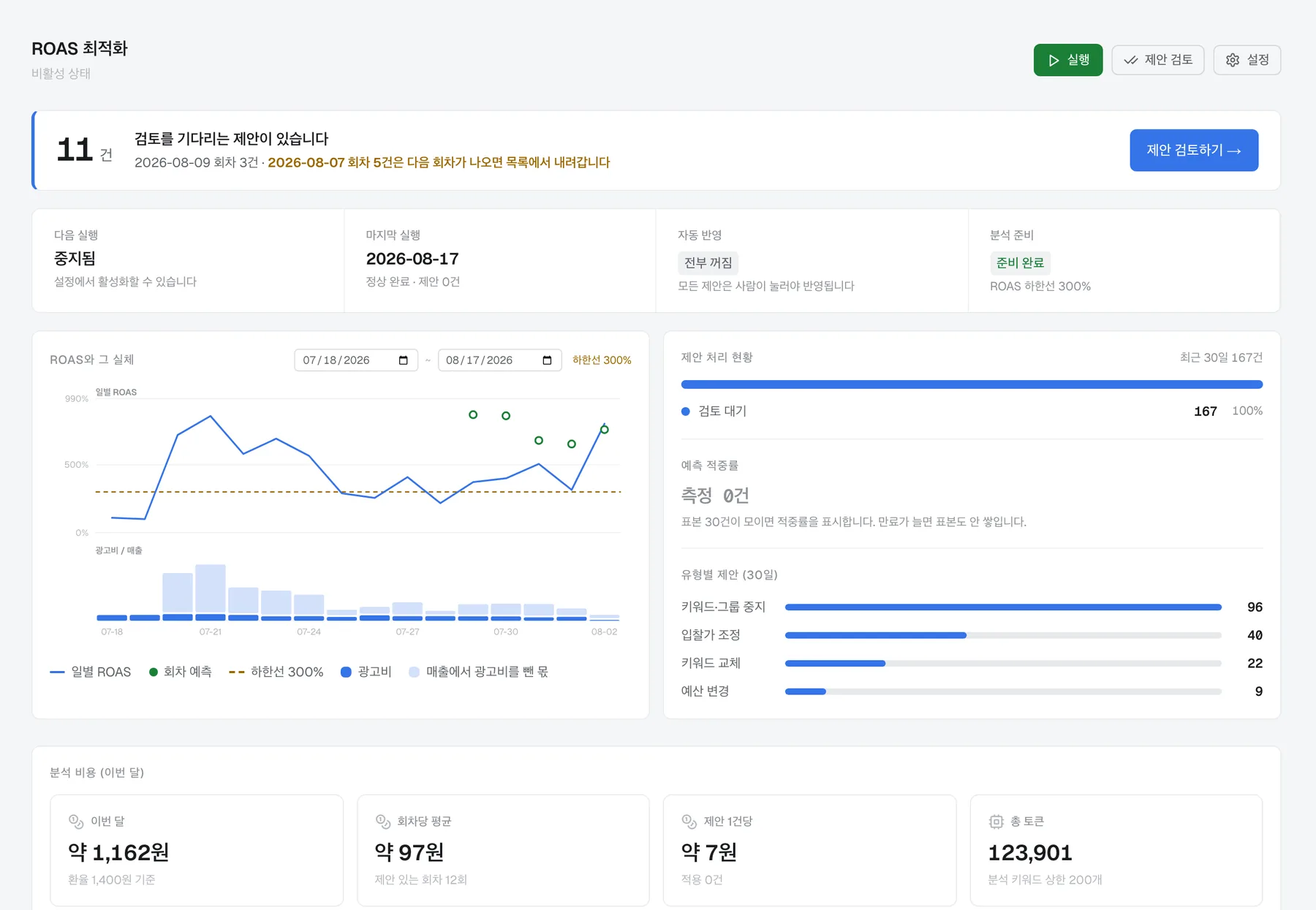Click coins icon on 회차당 평균 card

tap(383, 822)
